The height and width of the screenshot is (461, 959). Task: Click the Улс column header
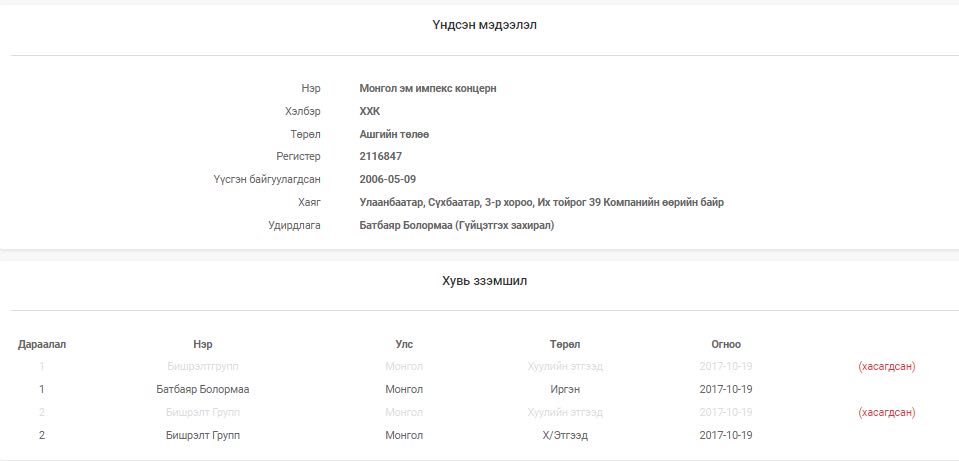[404, 344]
